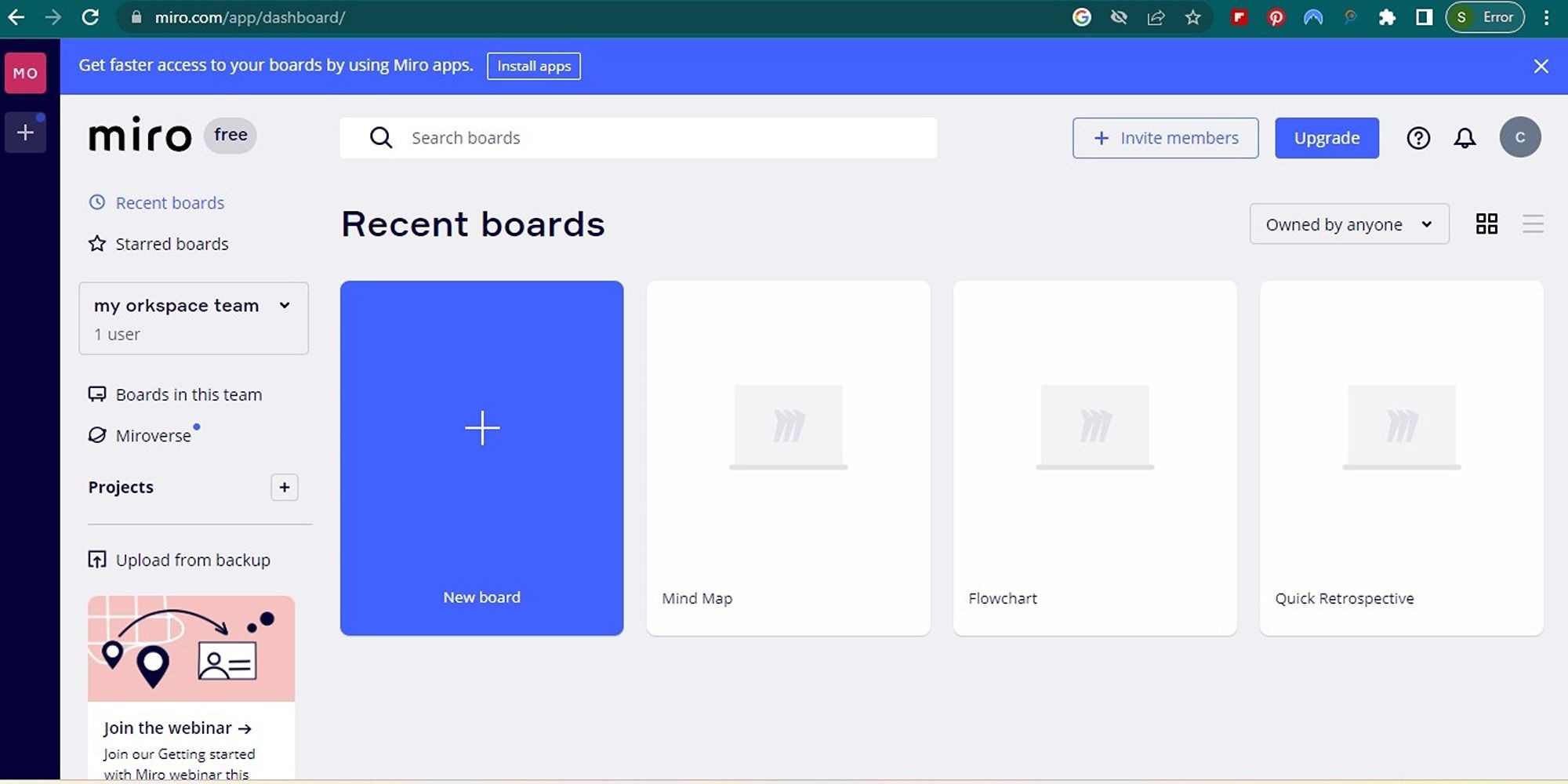Image resolution: width=1568 pixels, height=784 pixels.
Task: Switch to grid view
Action: [1486, 224]
